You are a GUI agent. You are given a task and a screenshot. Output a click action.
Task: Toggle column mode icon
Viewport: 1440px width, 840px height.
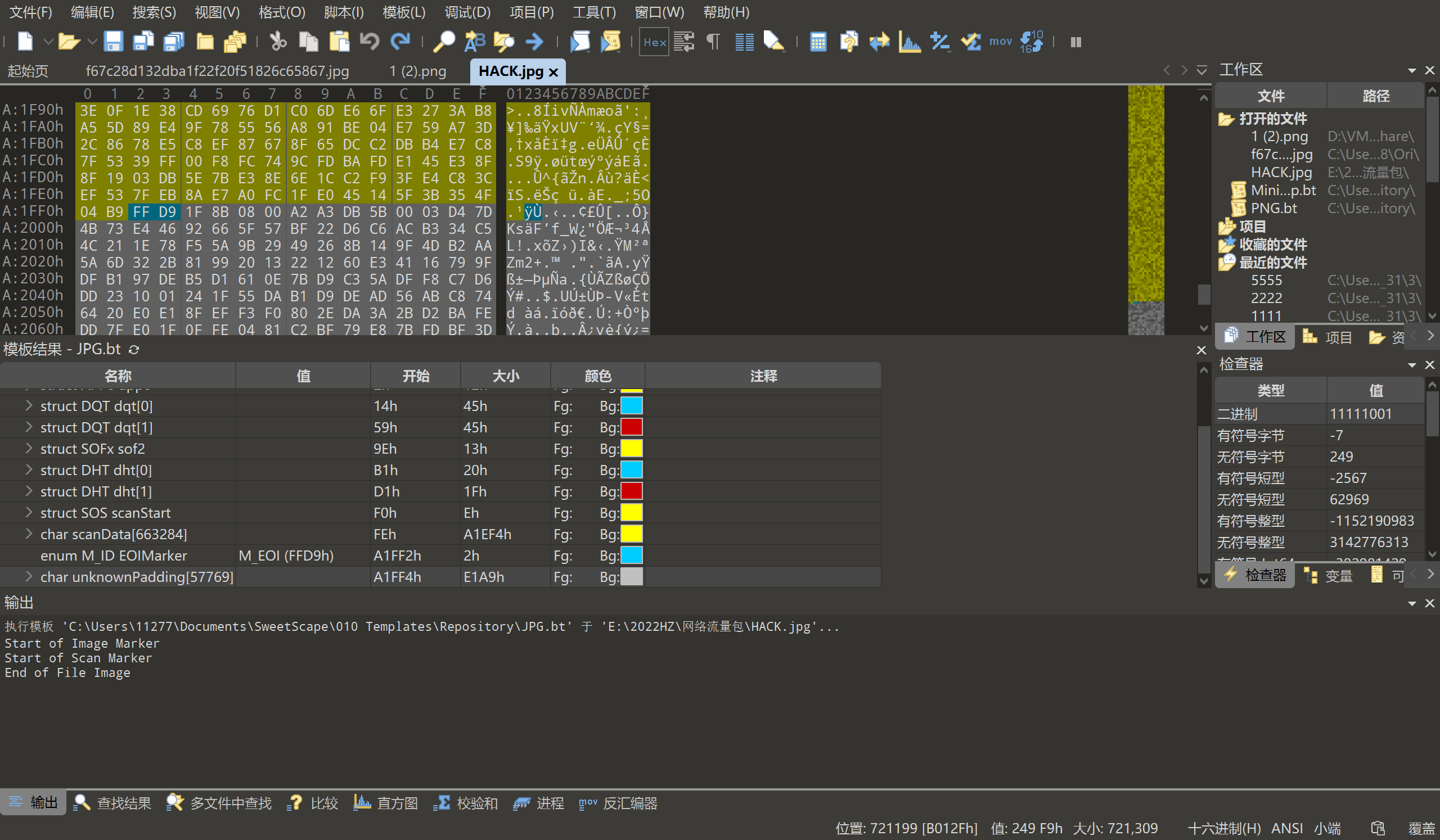tap(744, 42)
